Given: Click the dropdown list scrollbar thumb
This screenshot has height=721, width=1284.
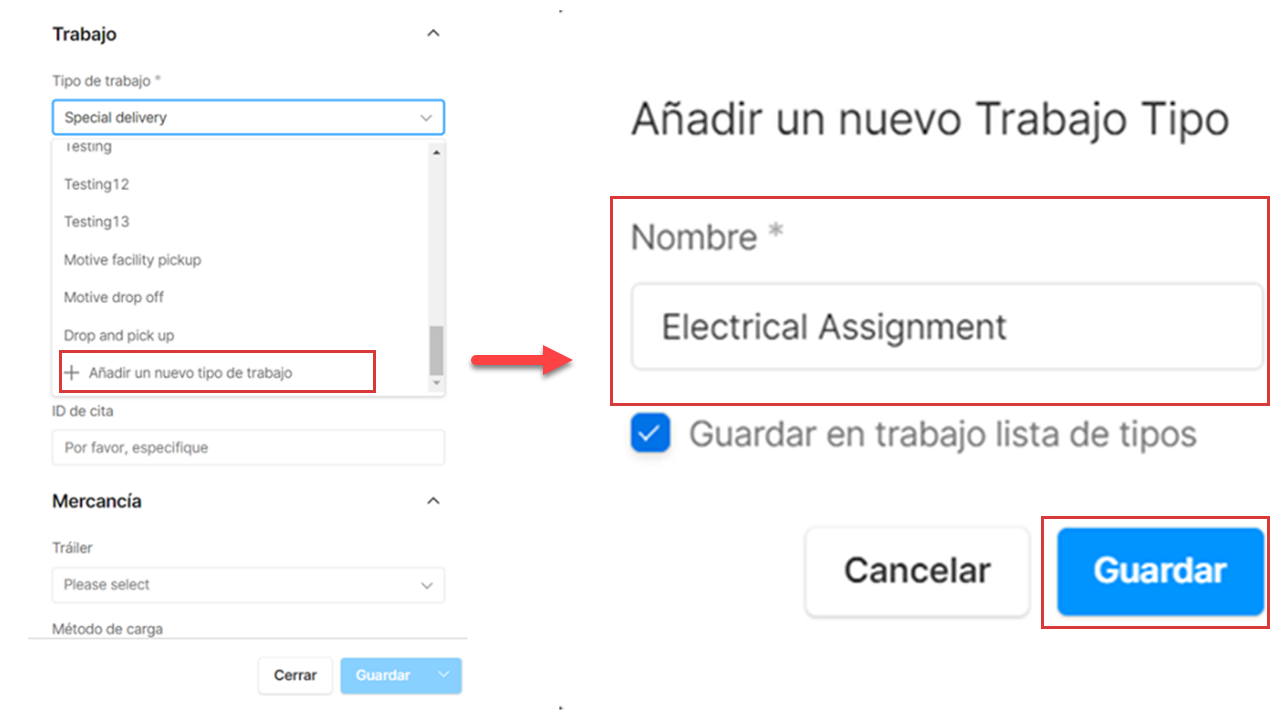Looking at the screenshot, I should coord(435,349).
